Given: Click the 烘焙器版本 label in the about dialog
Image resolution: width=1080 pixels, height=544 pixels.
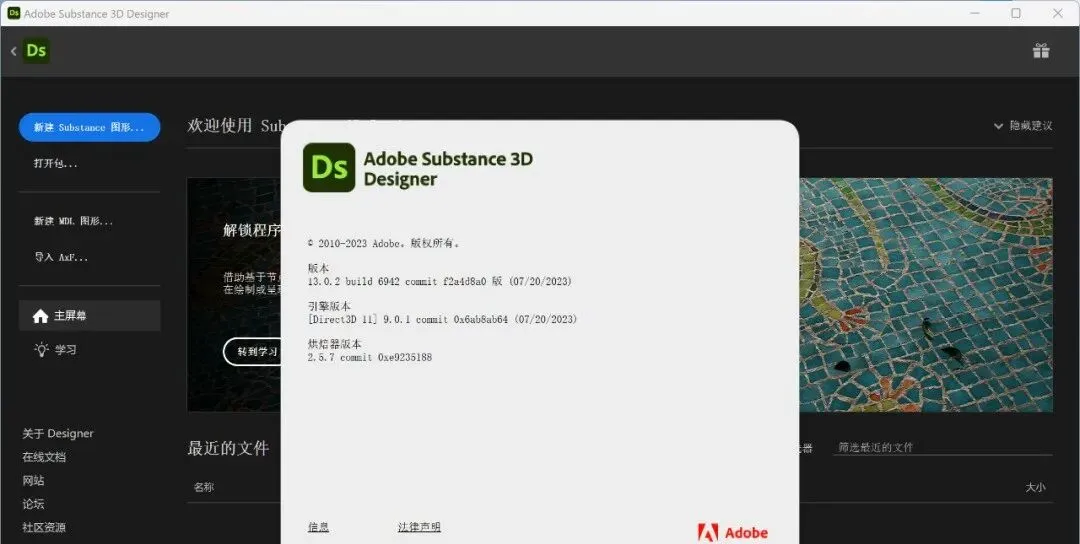Looking at the screenshot, I should tap(334, 344).
